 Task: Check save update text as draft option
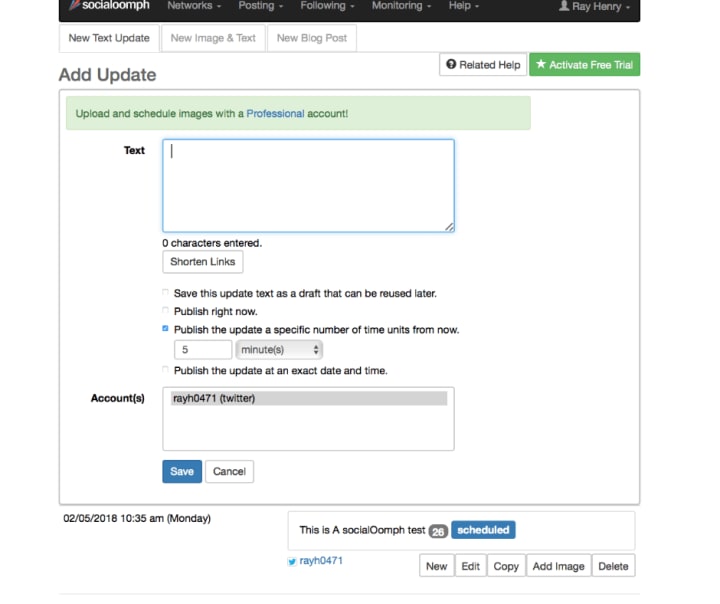coord(165,293)
